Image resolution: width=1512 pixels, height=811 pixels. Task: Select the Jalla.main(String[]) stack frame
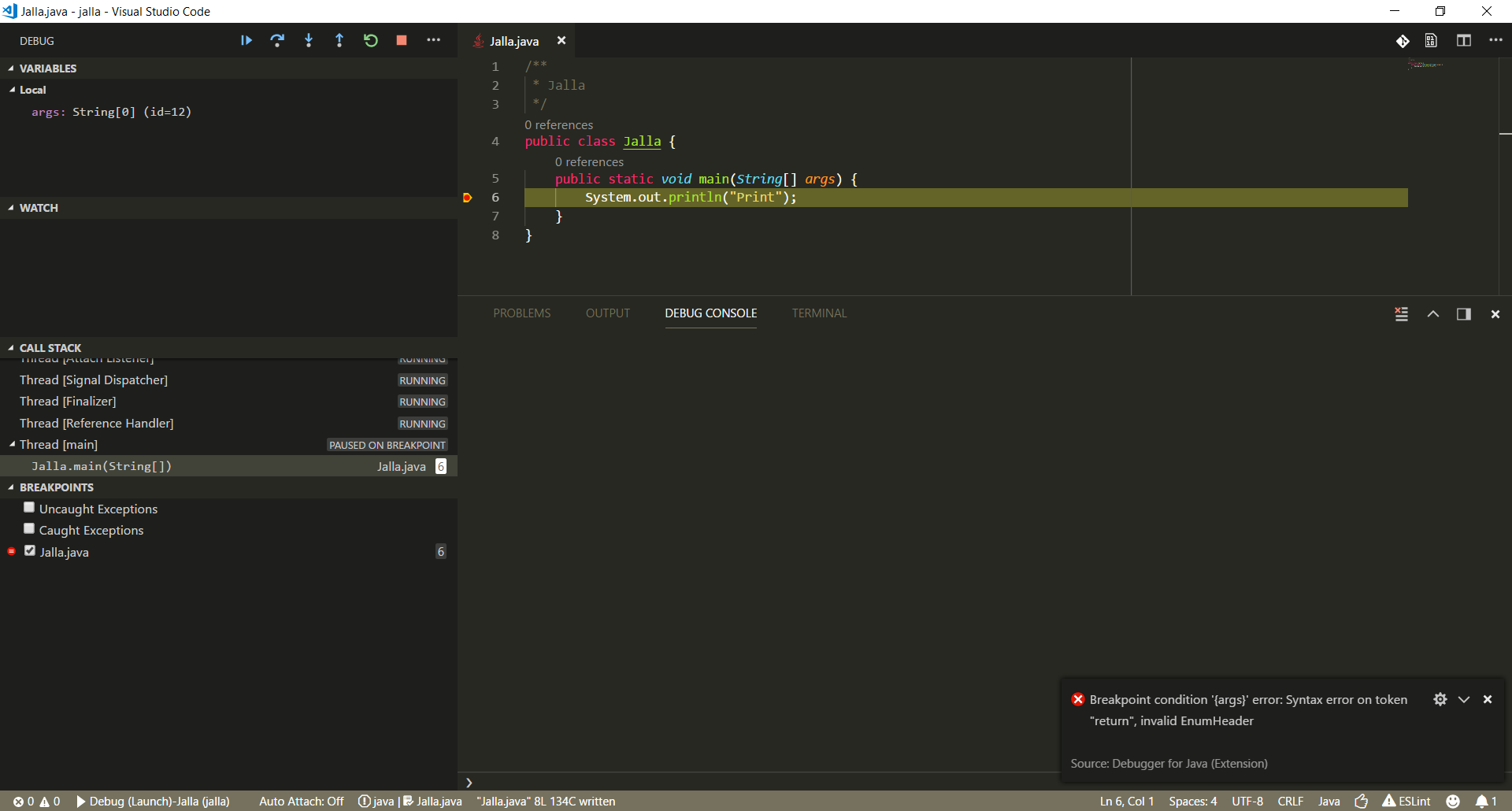[228, 466]
